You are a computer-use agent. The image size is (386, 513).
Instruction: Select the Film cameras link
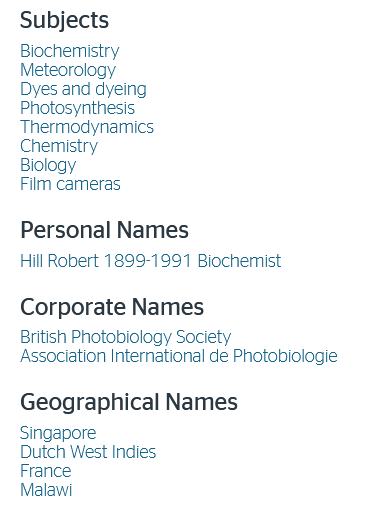coord(70,184)
